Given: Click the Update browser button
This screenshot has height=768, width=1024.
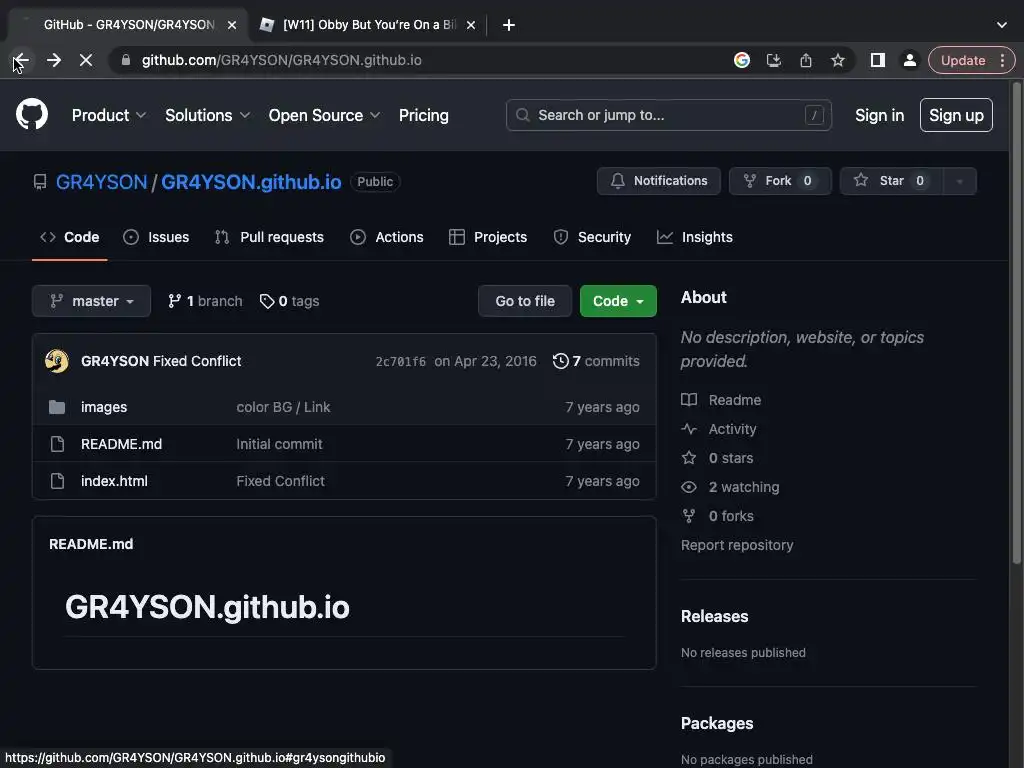Looking at the screenshot, I should (963, 60).
